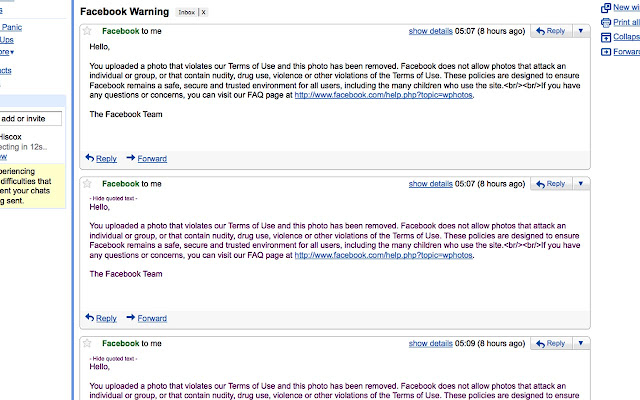Open Facebook help link in second message
This screenshot has height=400, width=640.
click(x=383, y=255)
